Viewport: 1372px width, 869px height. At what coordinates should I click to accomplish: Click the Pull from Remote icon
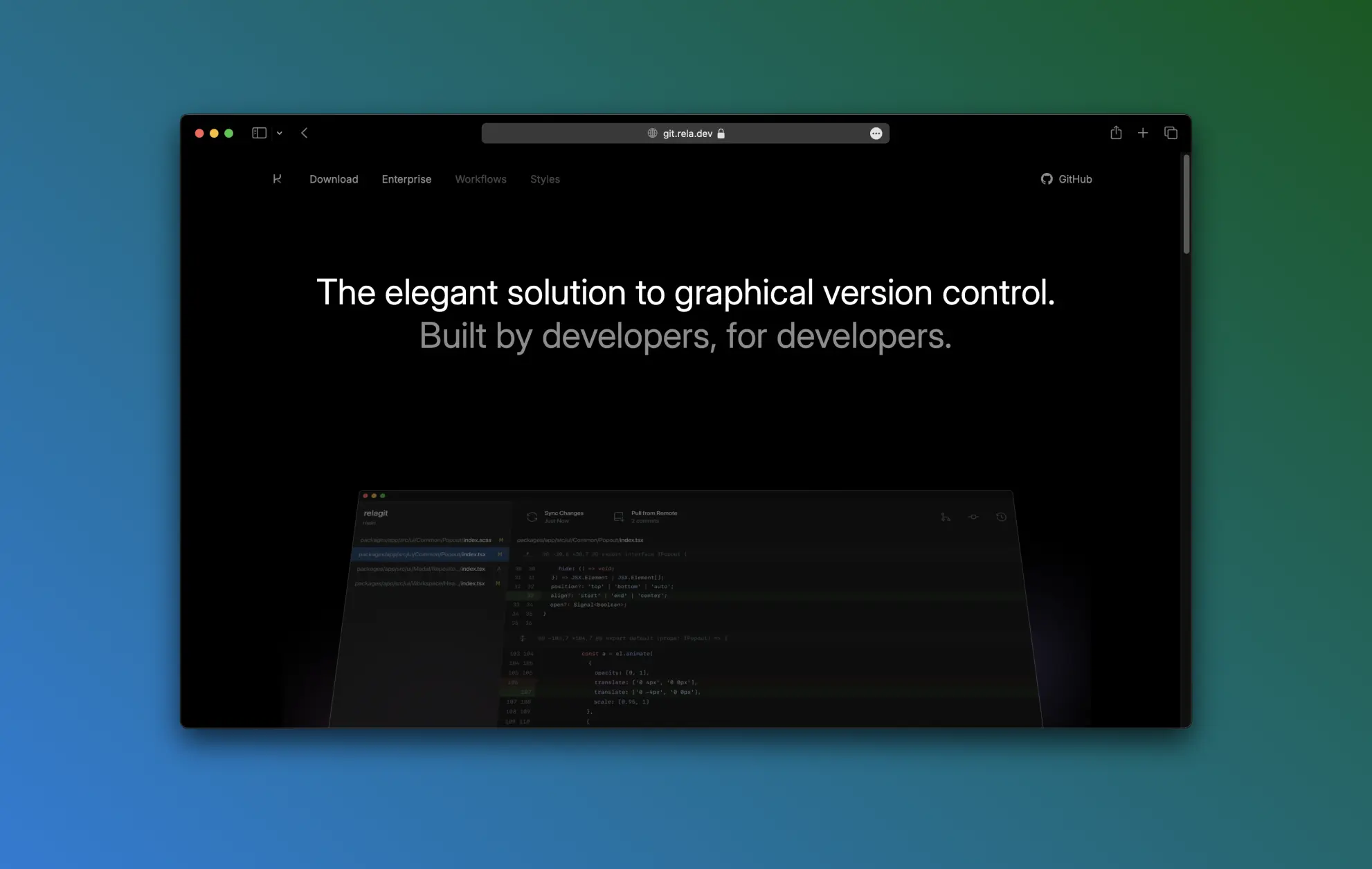click(619, 517)
